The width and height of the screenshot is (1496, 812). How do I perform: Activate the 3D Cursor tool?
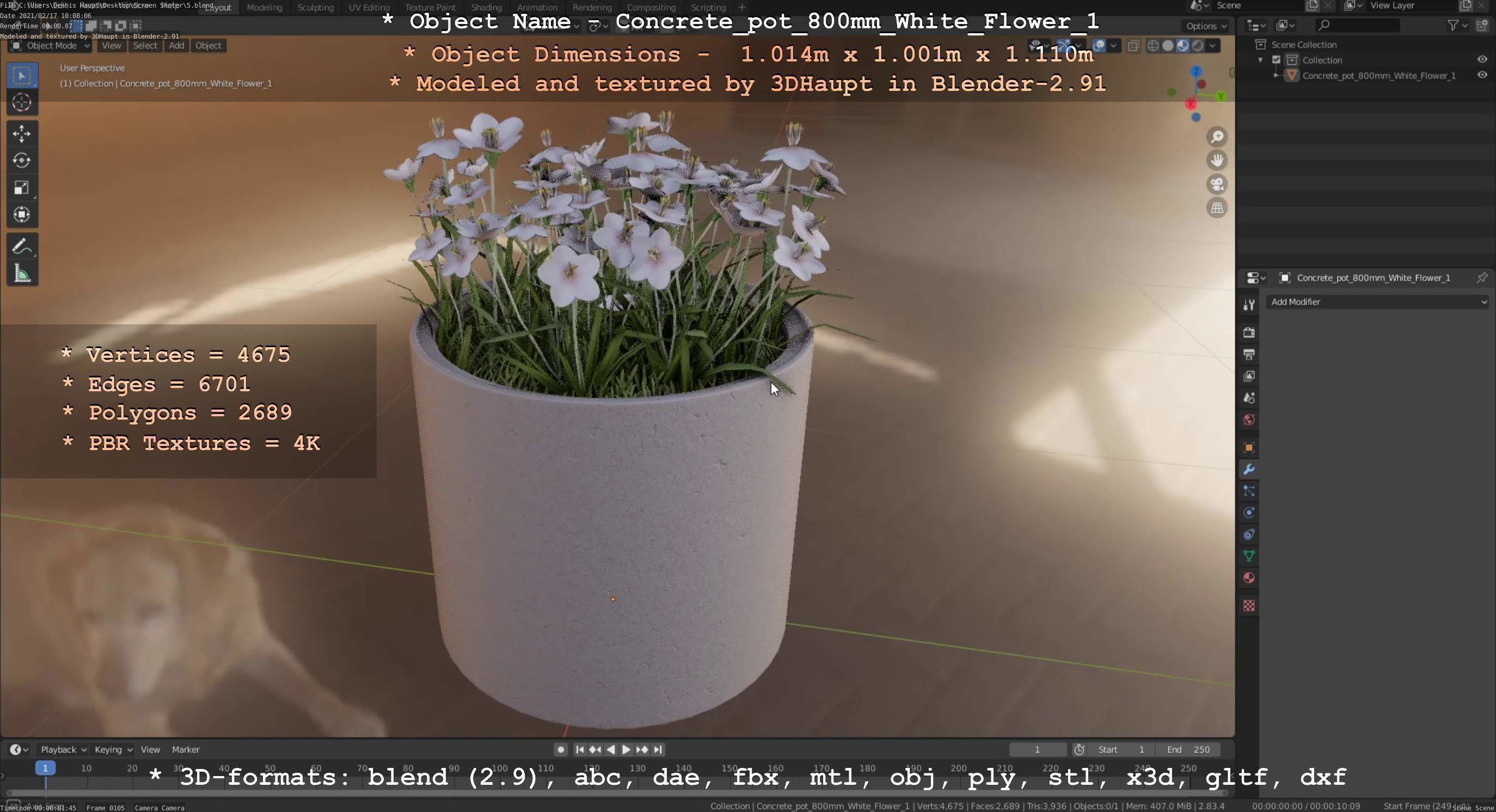point(22,103)
